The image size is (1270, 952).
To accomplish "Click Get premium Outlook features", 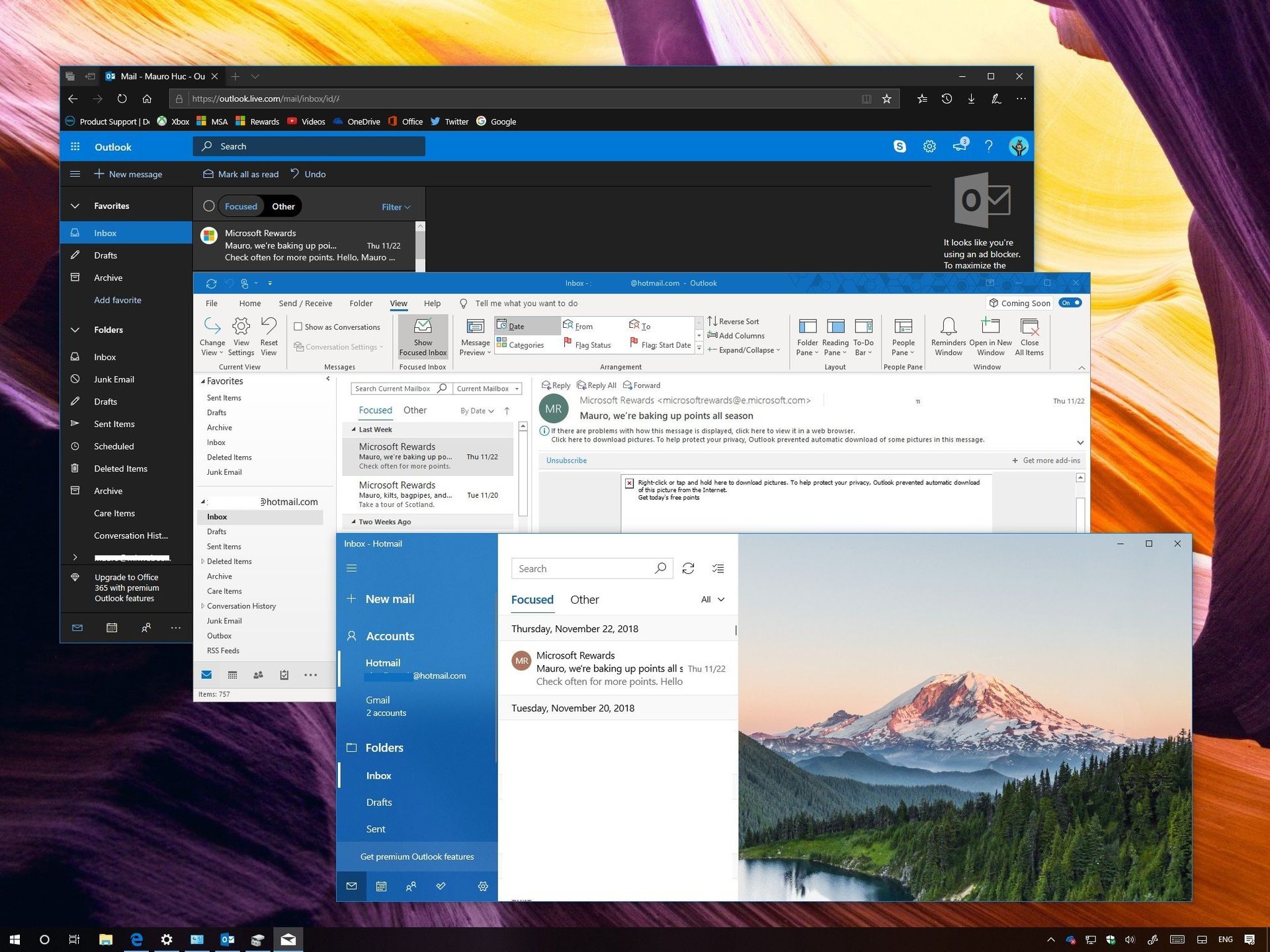I will coord(417,856).
